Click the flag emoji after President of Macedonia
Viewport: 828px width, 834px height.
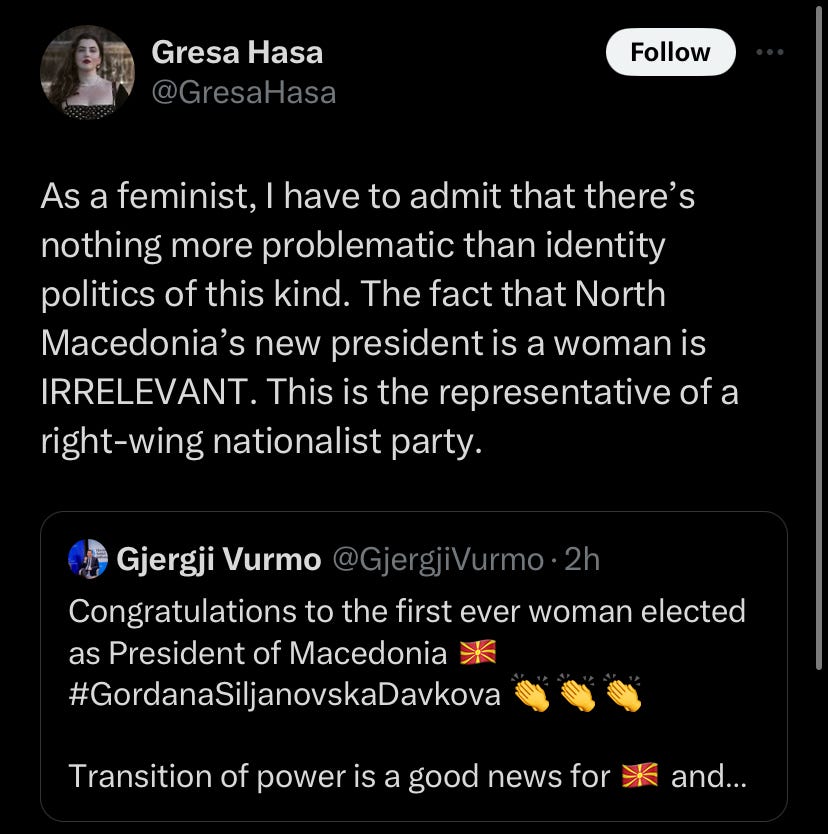(x=478, y=653)
